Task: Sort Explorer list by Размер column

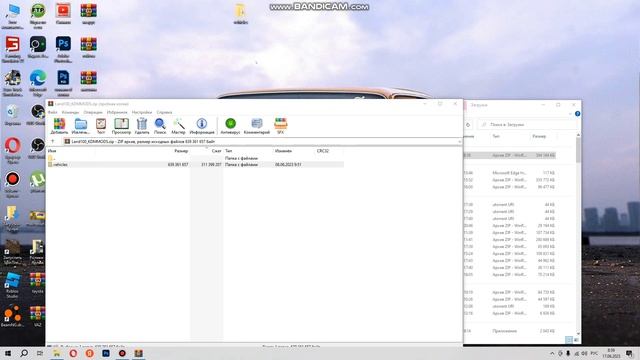Action: [539, 136]
